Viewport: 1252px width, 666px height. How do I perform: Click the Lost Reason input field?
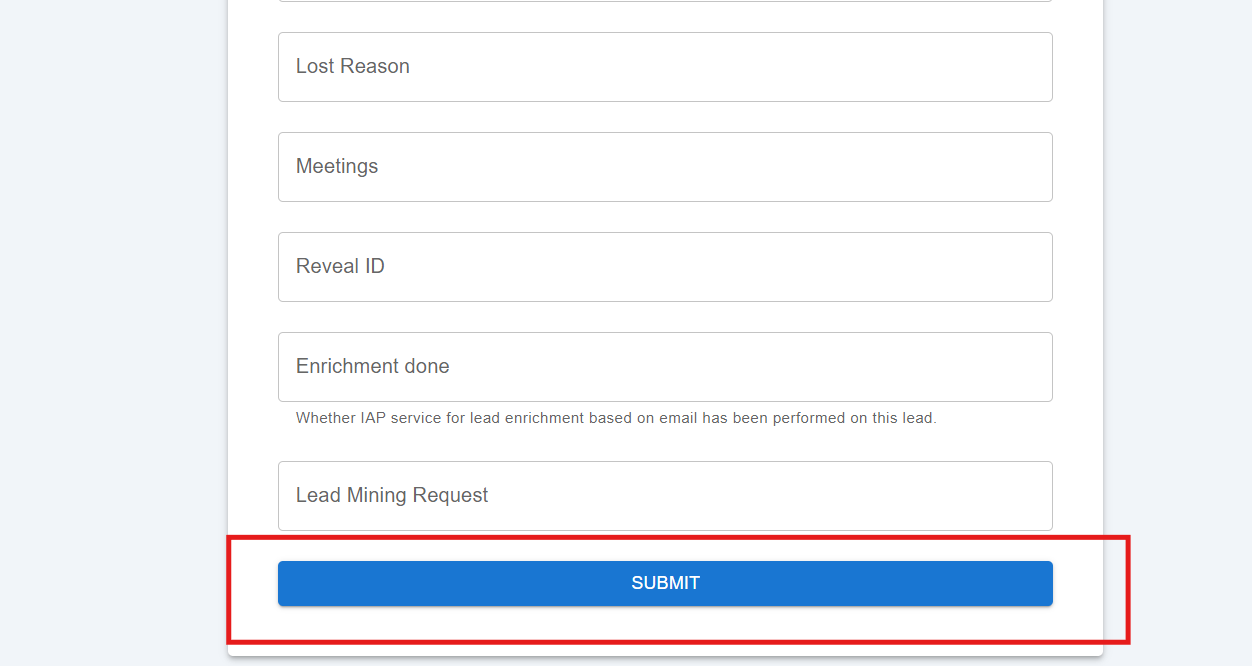coord(665,67)
